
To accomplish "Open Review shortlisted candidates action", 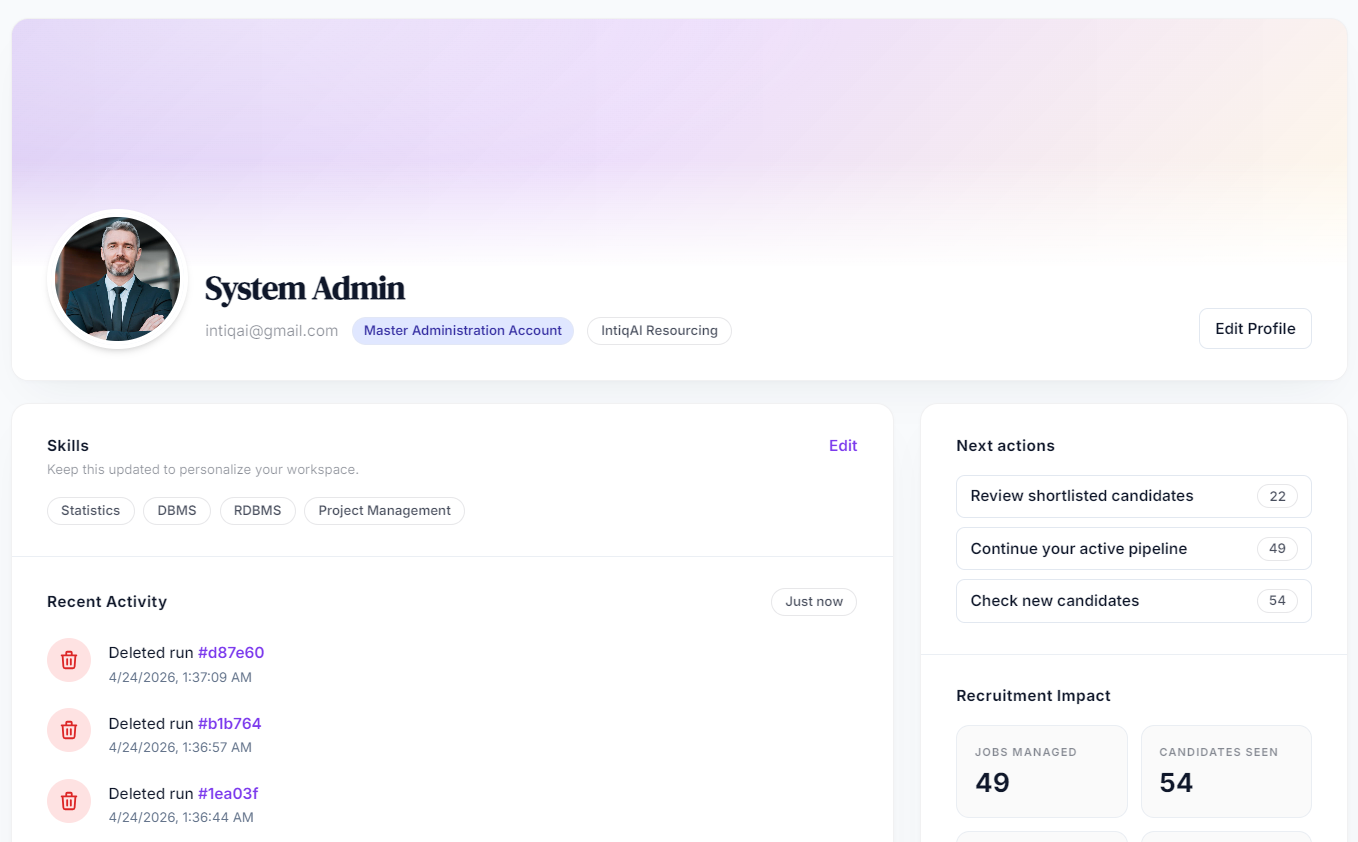I will [1134, 496].
